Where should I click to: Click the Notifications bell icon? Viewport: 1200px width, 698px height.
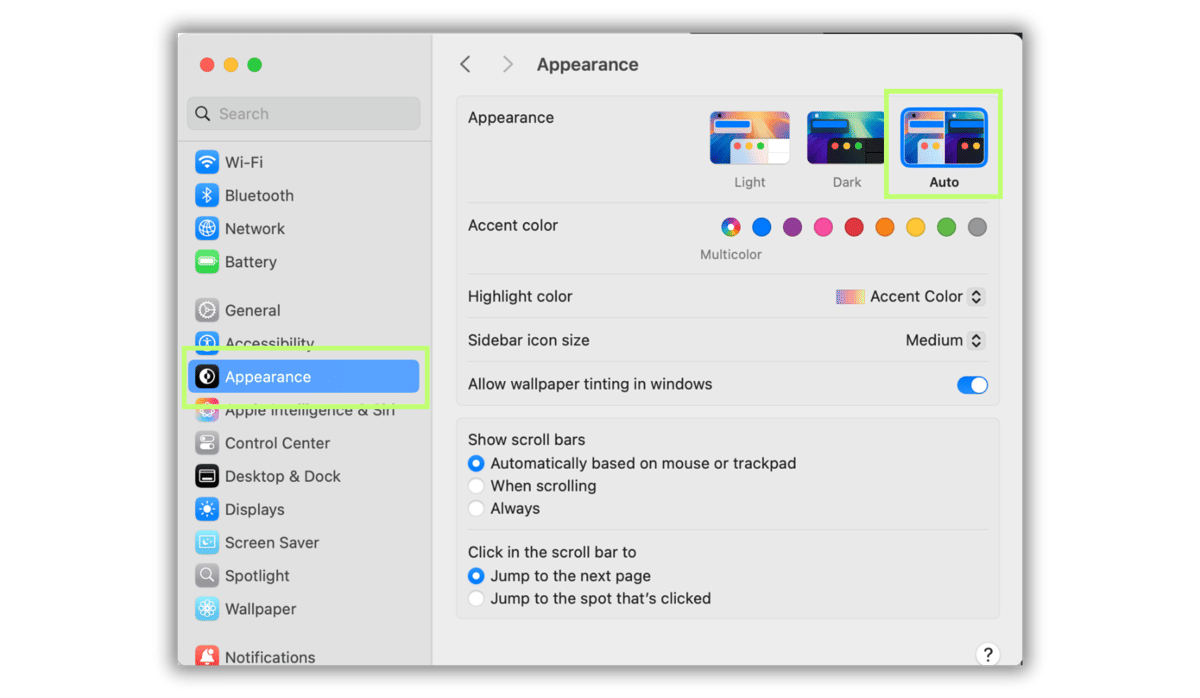[x=207, y=656]
